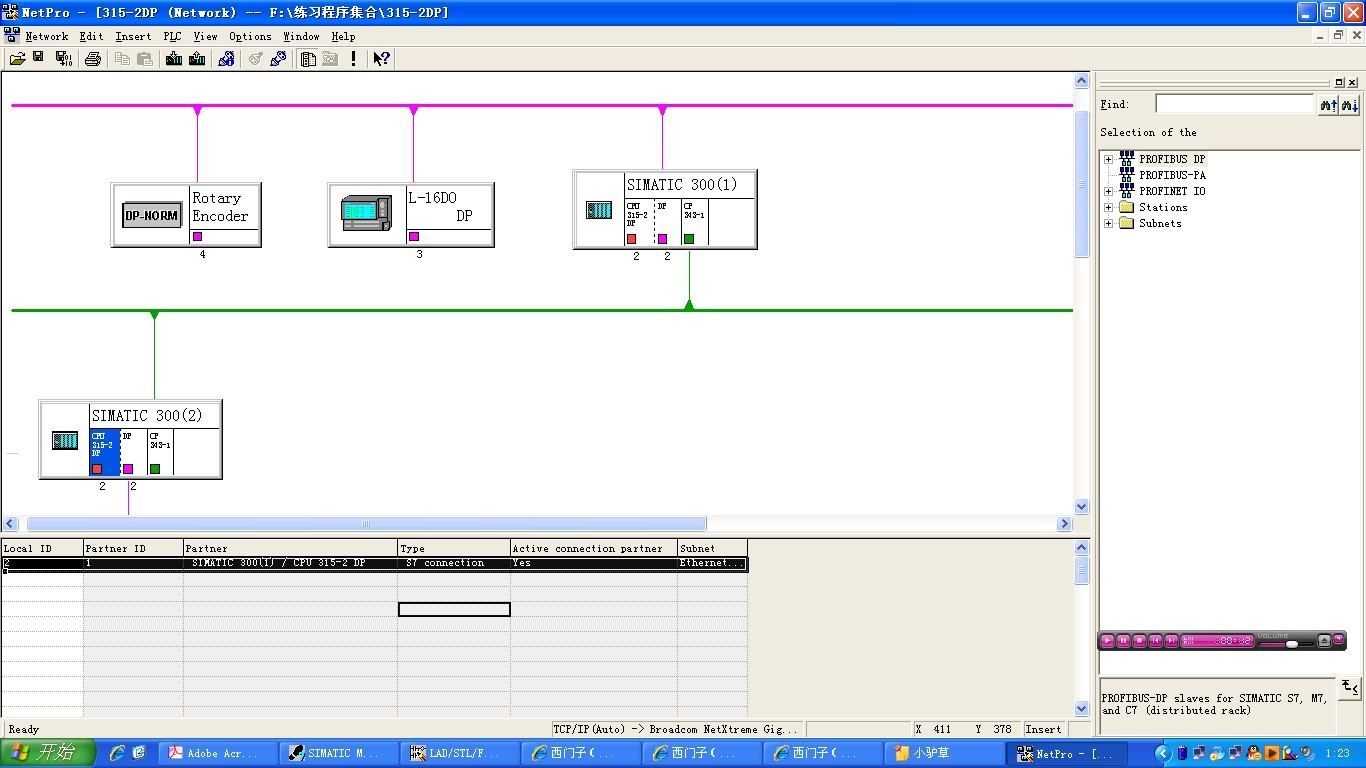Select CPU 315-2 DP module in SIMATIC 300(1)
1366x768 pixels.
pos(639,222)
